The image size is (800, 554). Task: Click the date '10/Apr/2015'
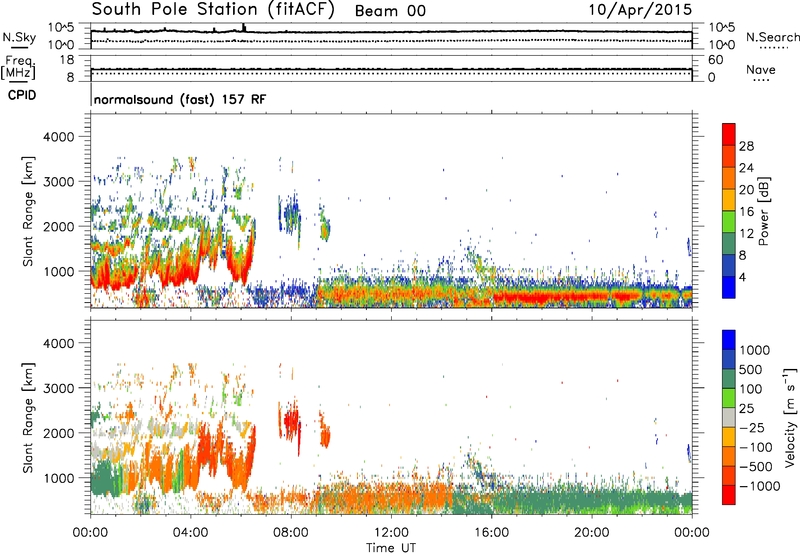pyautogui.click(x=640, y=10)
